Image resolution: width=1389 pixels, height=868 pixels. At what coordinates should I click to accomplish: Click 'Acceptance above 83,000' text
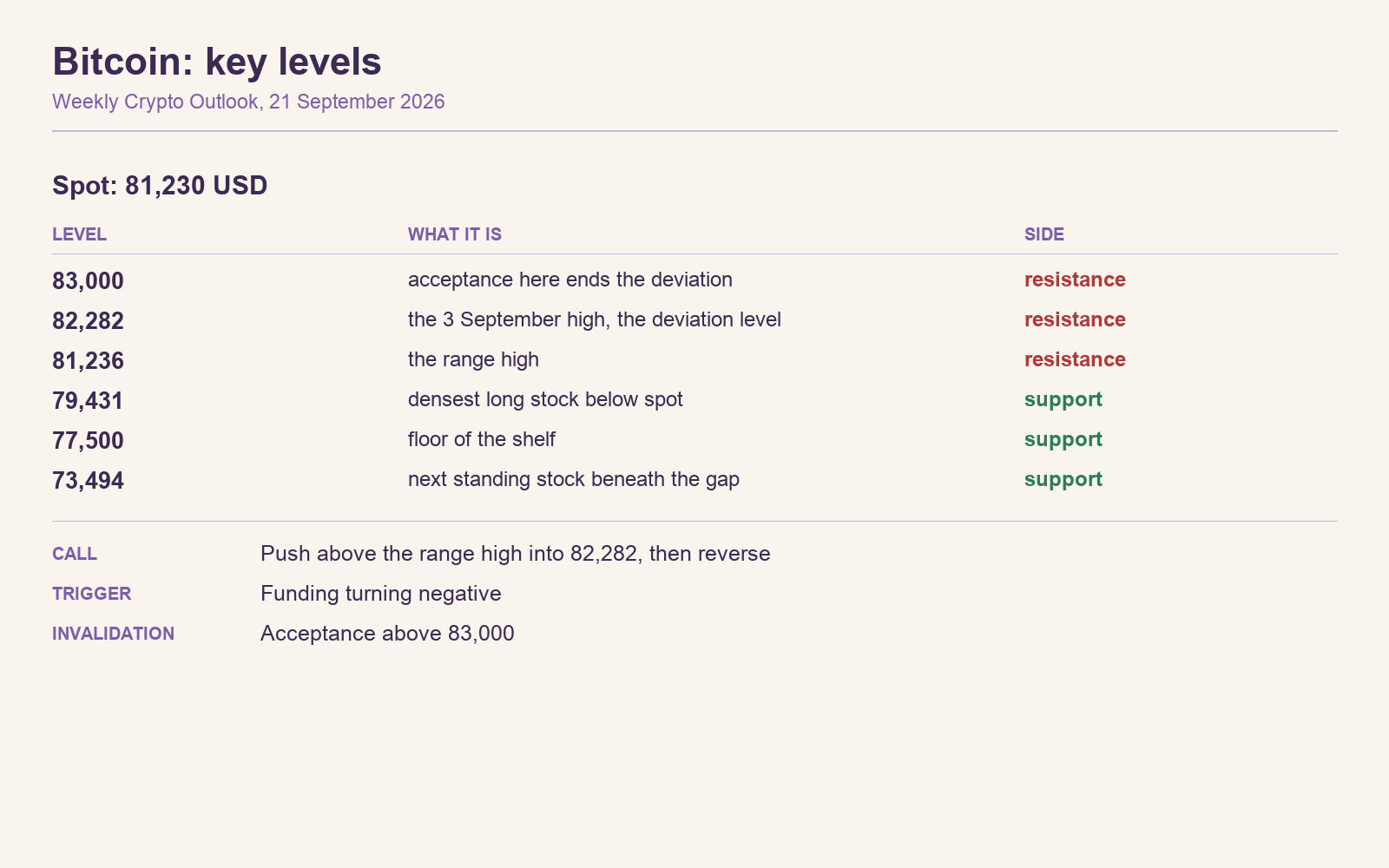(x=387, y=634)
